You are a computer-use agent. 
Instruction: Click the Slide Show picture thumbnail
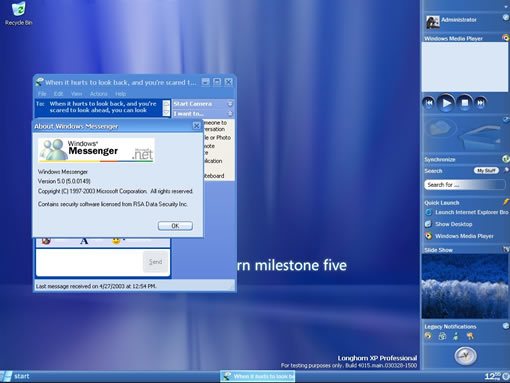point(465,286)
